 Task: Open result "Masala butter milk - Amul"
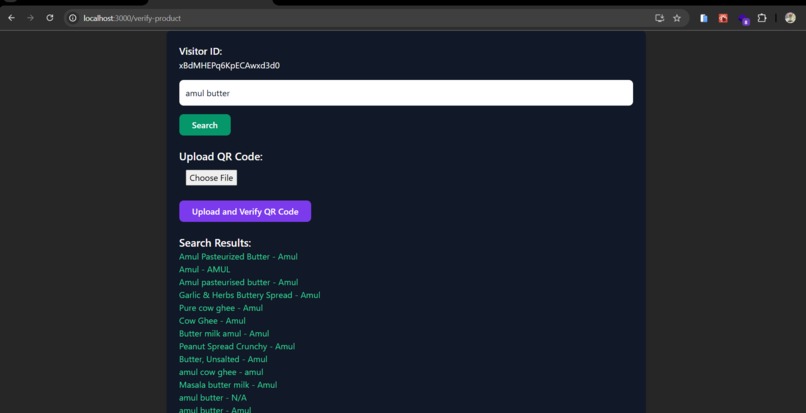[228, 385]
